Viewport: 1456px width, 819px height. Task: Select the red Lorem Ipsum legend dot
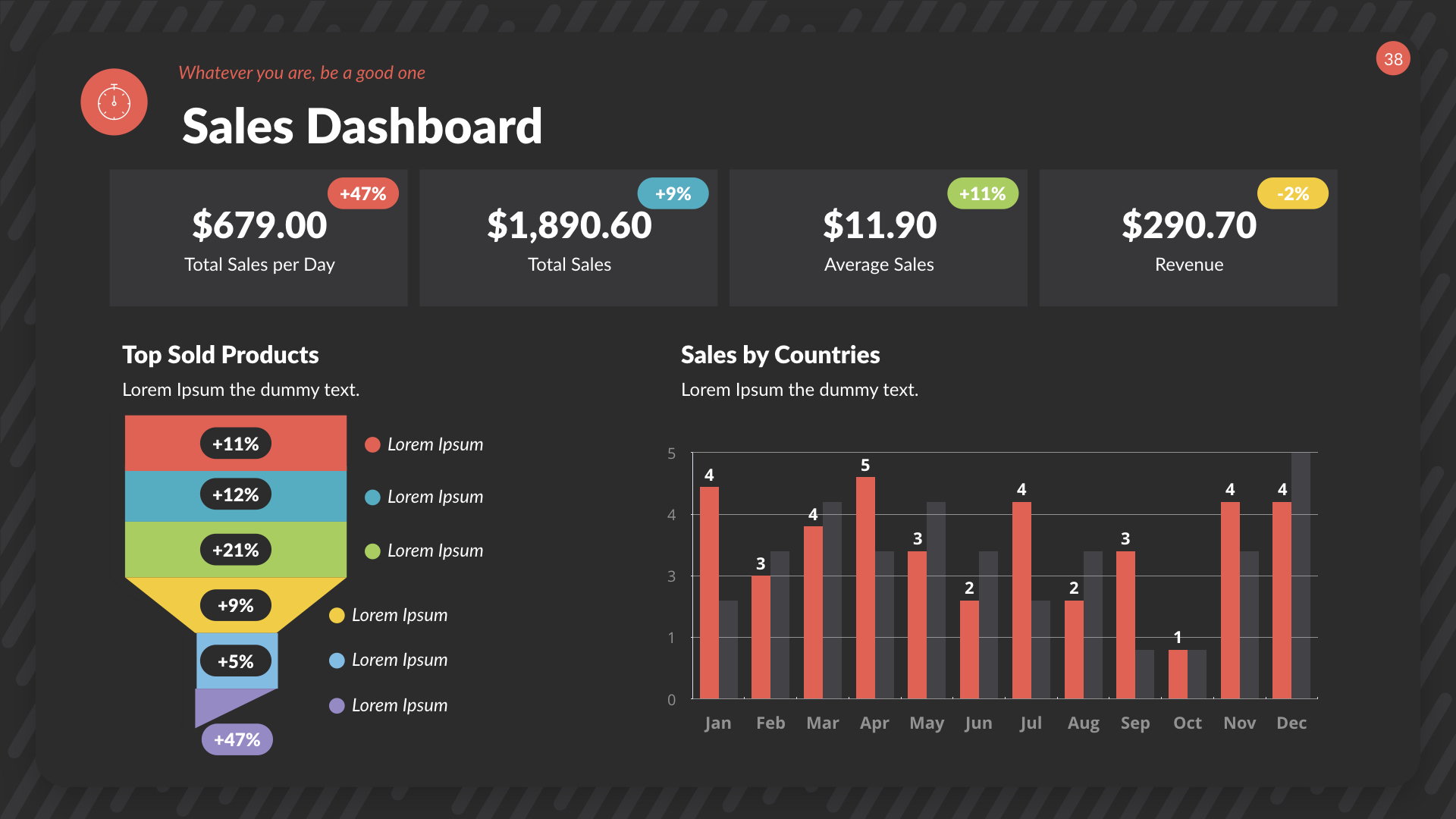[372, 444]
